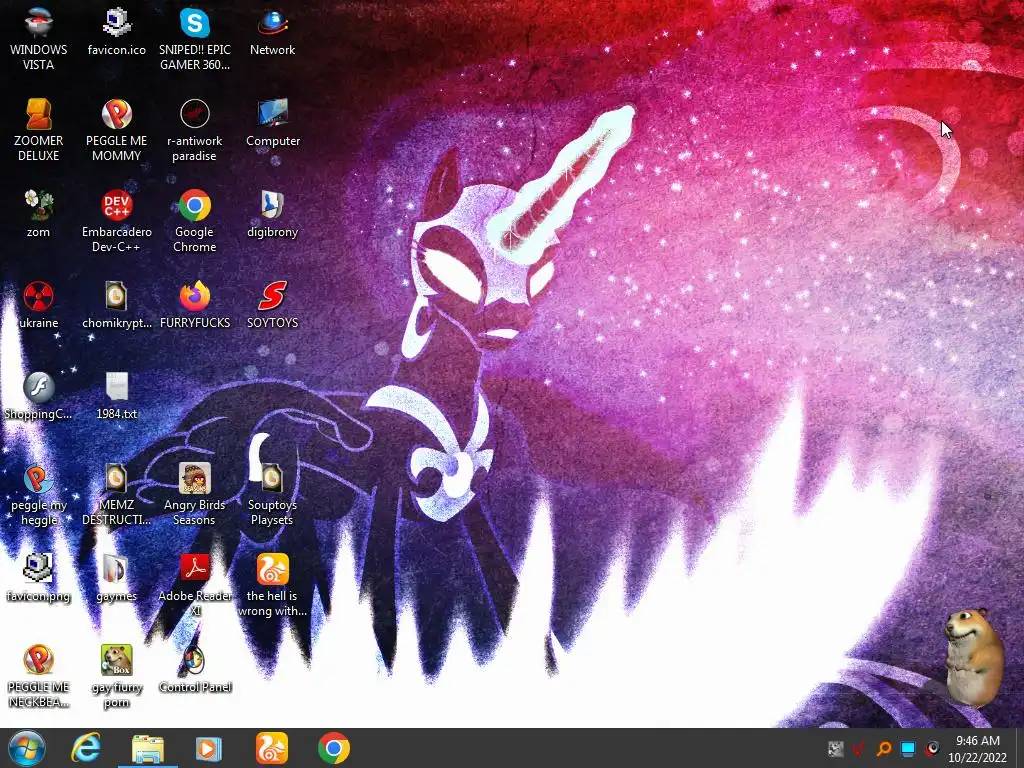Open the Computer desktop icon
Viewport: 1024px width, 768px height.
272,124
